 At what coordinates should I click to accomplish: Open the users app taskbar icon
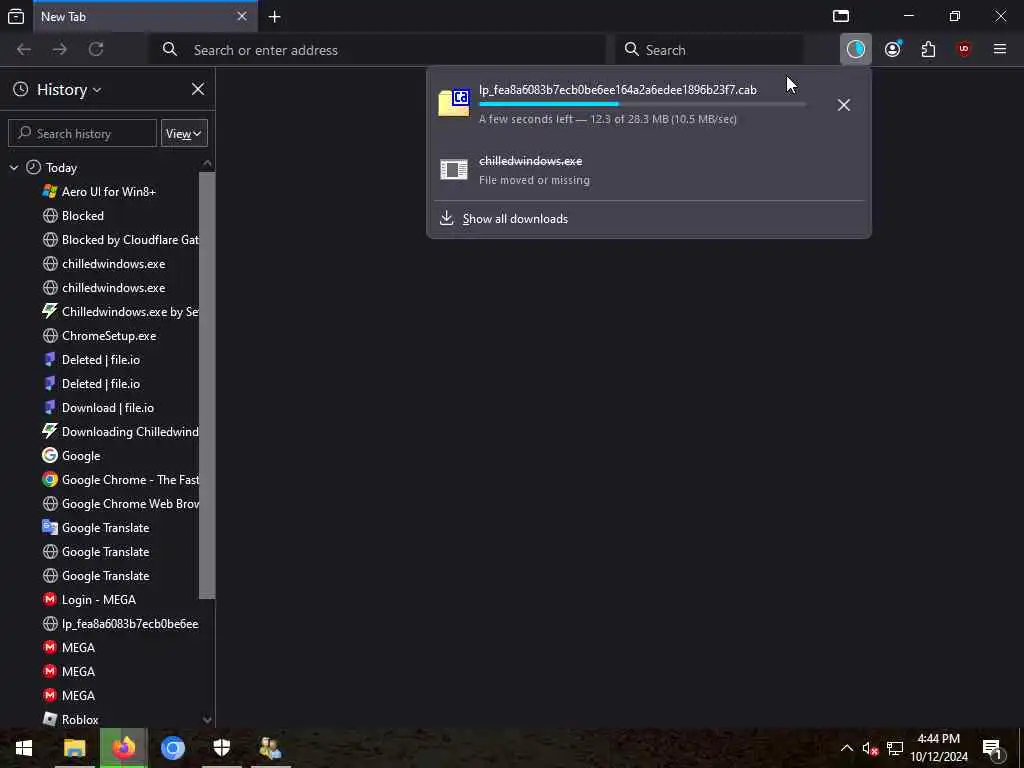270,748
